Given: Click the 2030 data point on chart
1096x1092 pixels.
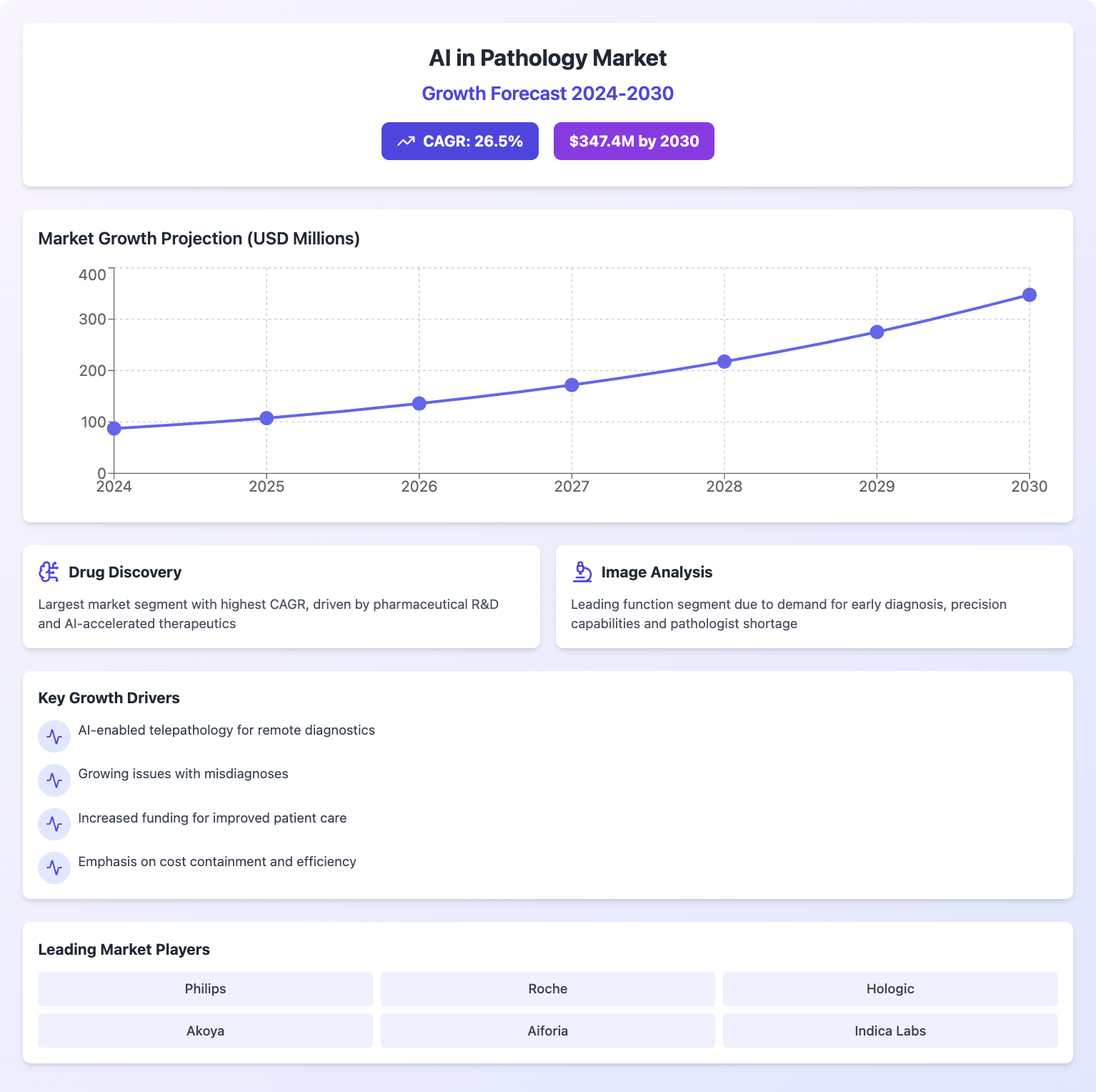Looking at the screenshot, I should 1029,295.
